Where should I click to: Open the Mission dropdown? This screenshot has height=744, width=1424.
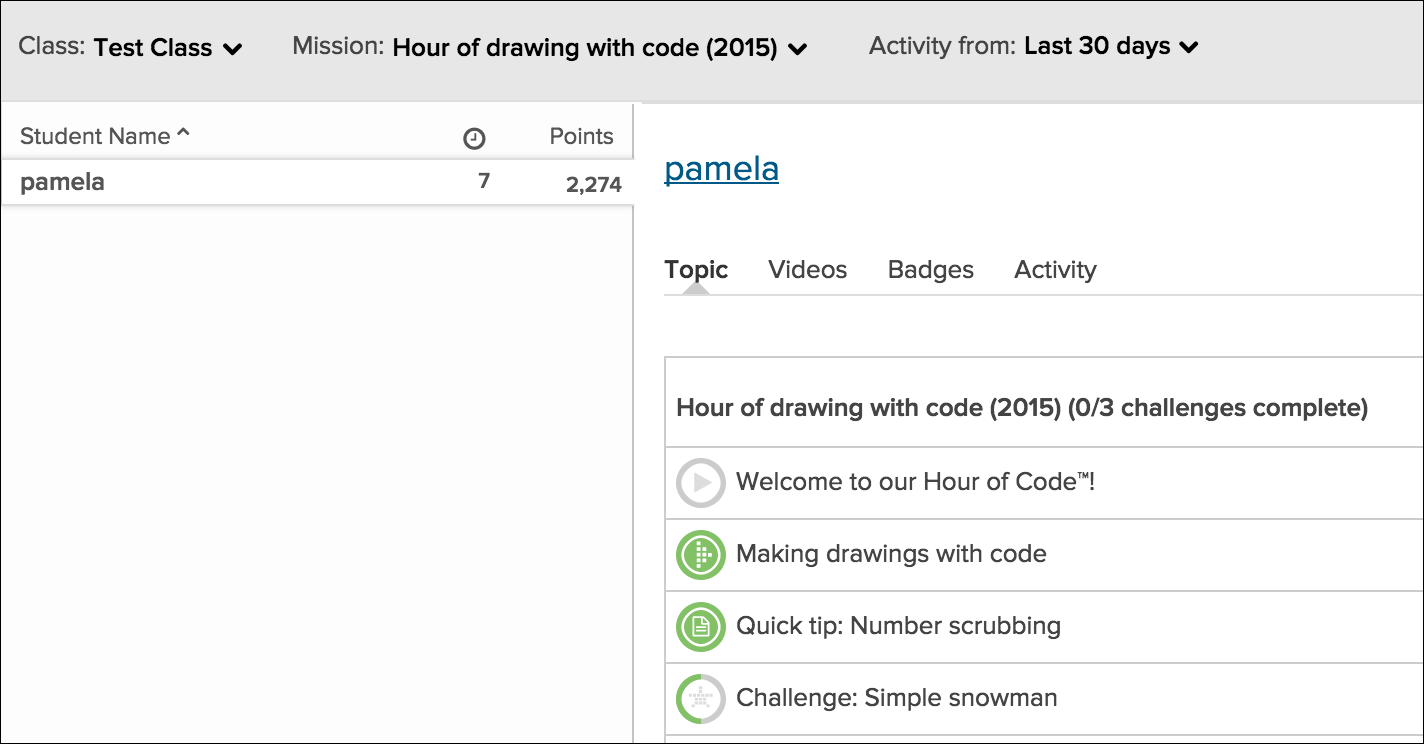(x=597, y=47)
